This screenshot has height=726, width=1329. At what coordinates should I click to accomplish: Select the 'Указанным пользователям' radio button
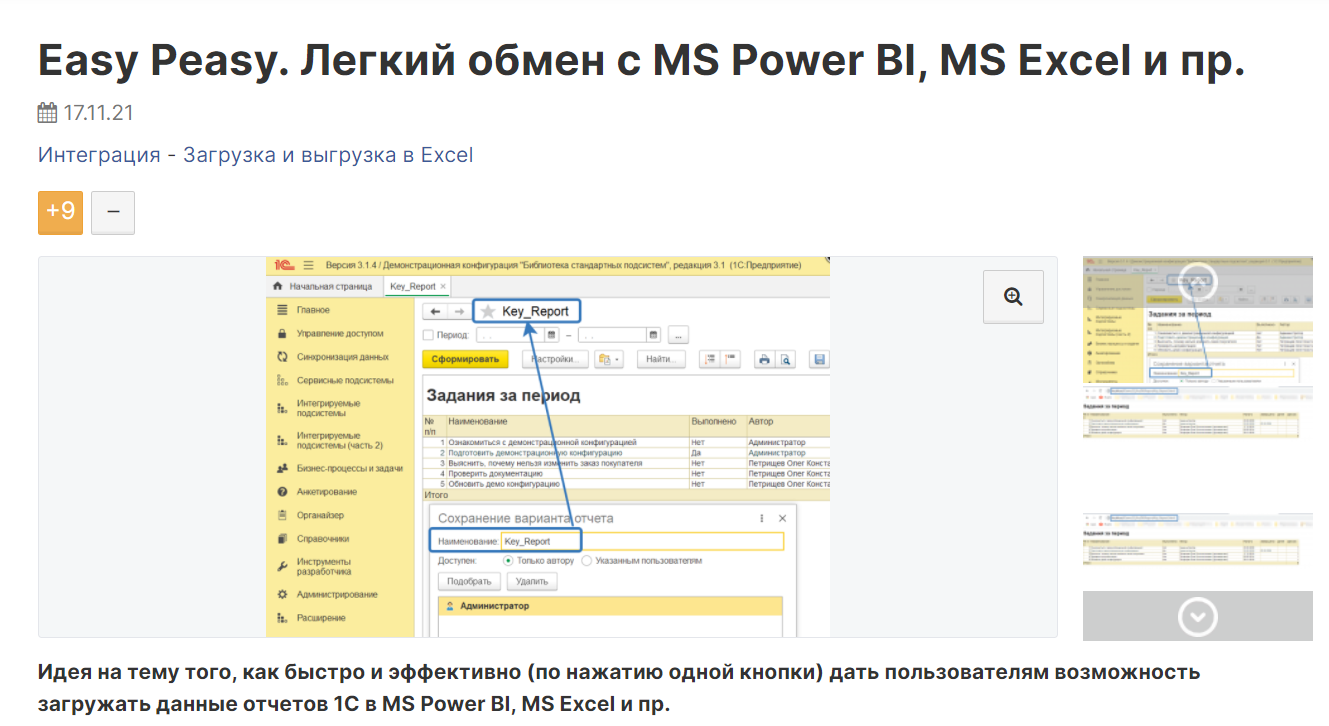coord(587,560)
